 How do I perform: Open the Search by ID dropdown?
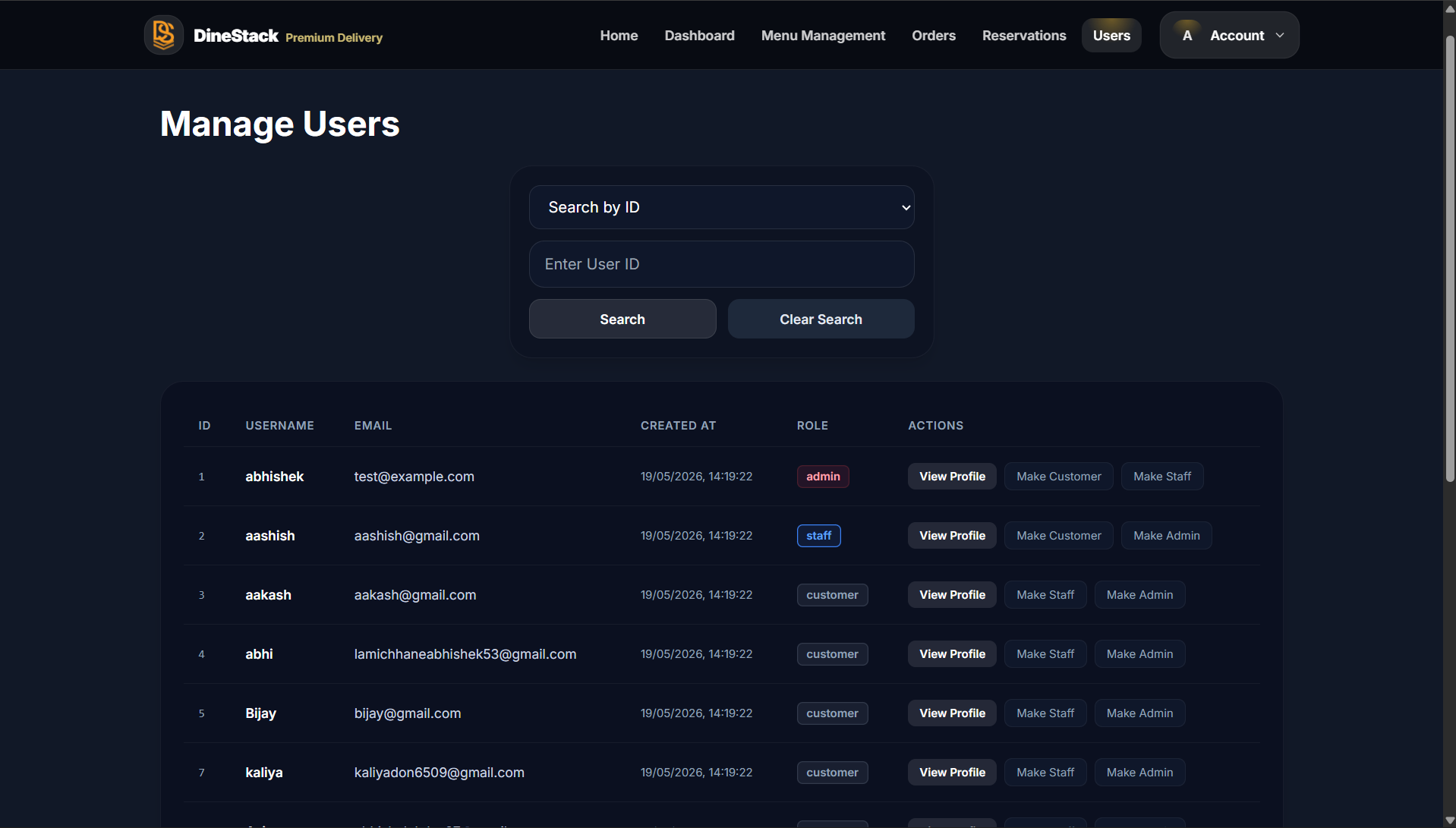[x=721, y=207]
